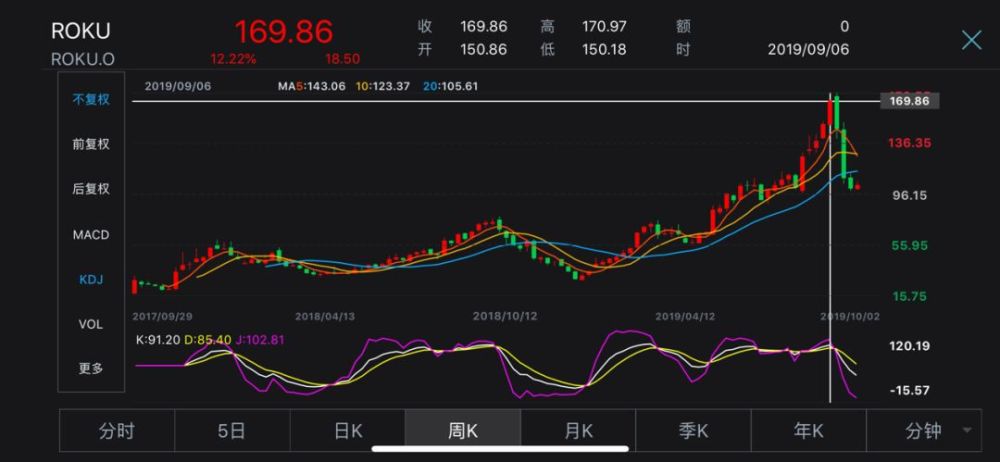
Task: Click the high price 170.97
Action: pos(605,27)
